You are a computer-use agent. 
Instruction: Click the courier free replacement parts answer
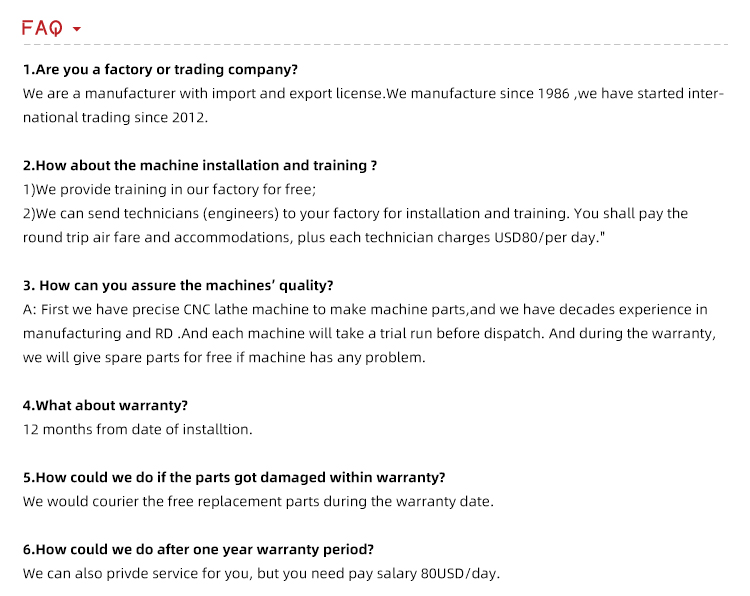point(258,501)
